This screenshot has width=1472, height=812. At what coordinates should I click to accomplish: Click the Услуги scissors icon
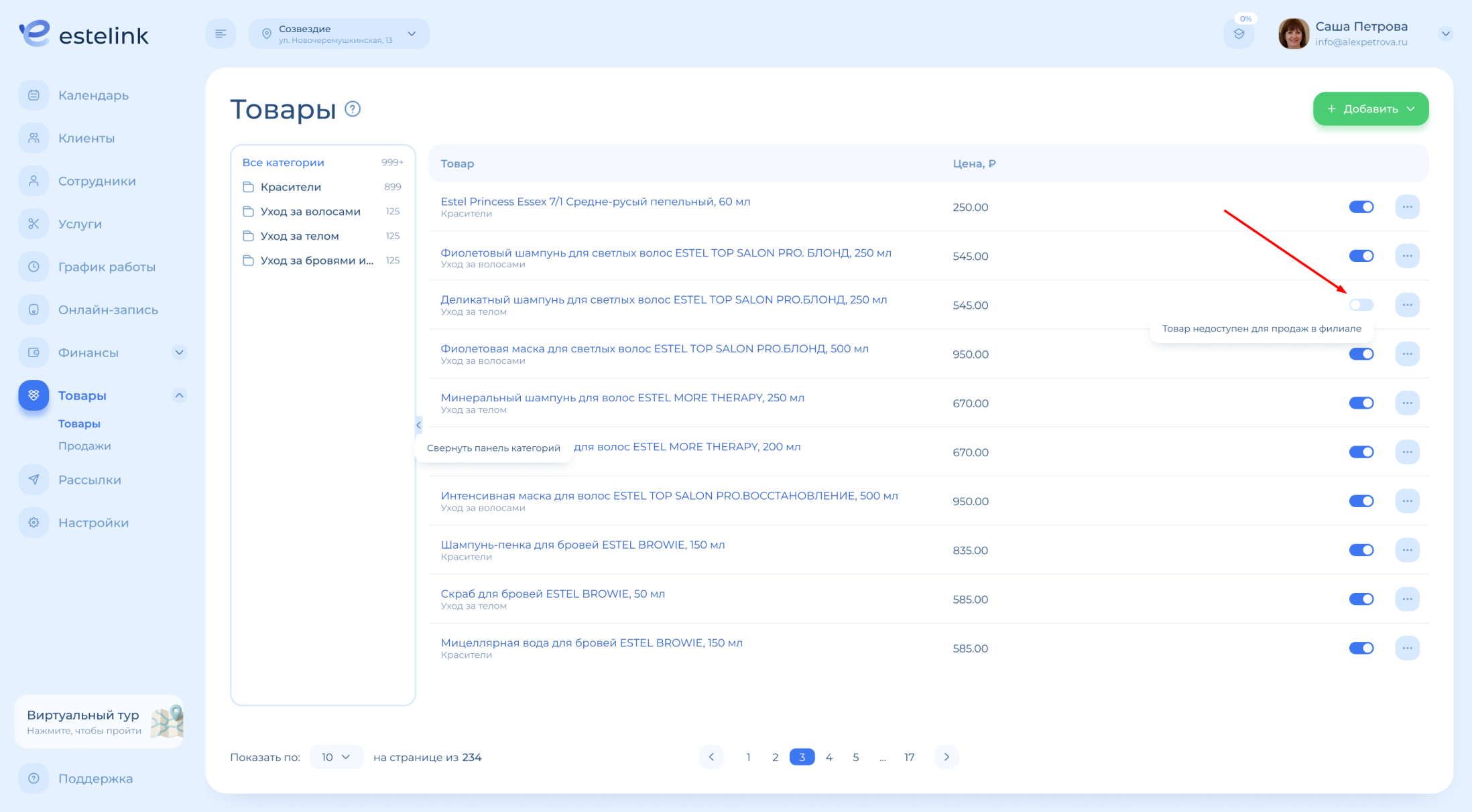click(34, 224)
